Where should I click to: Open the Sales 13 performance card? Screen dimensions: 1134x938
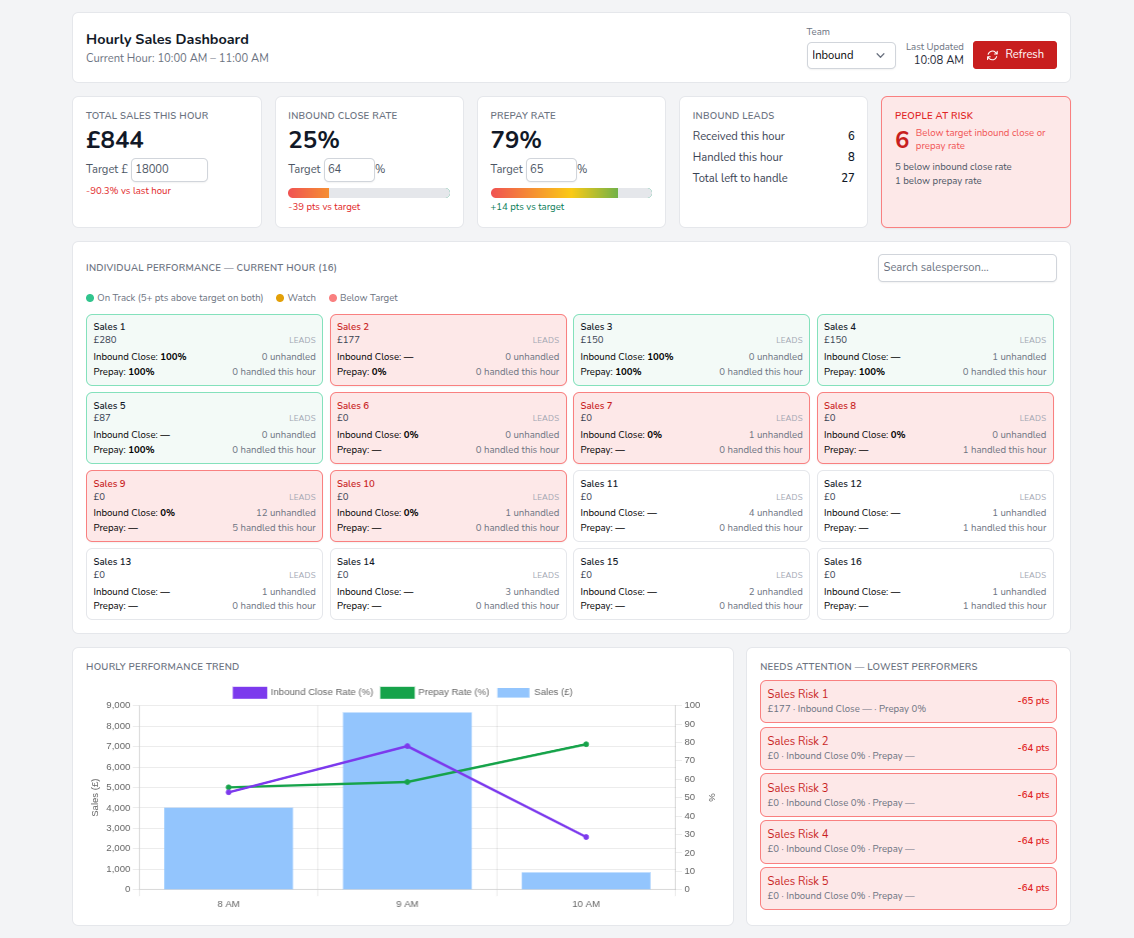pos(205,584)
